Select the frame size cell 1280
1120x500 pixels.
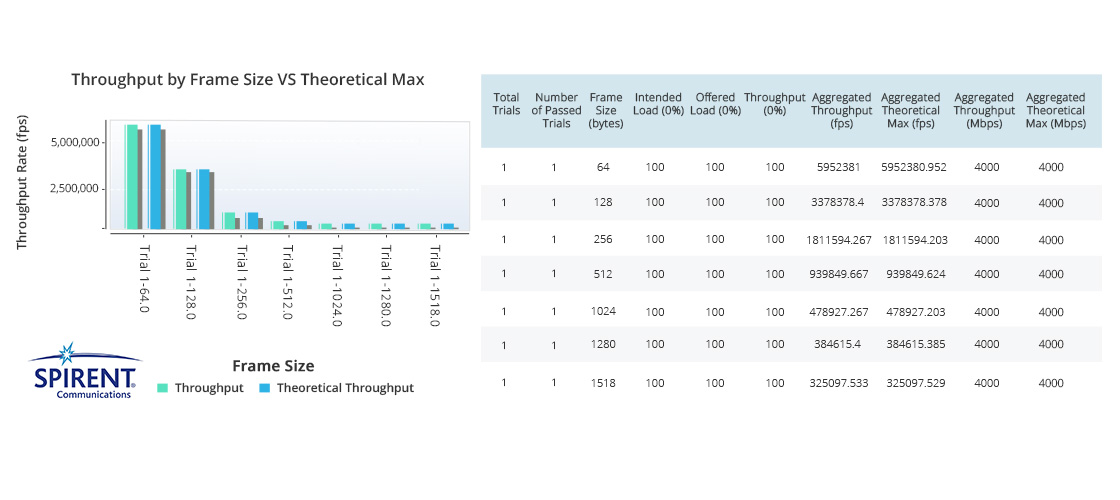tap(604, 344)
